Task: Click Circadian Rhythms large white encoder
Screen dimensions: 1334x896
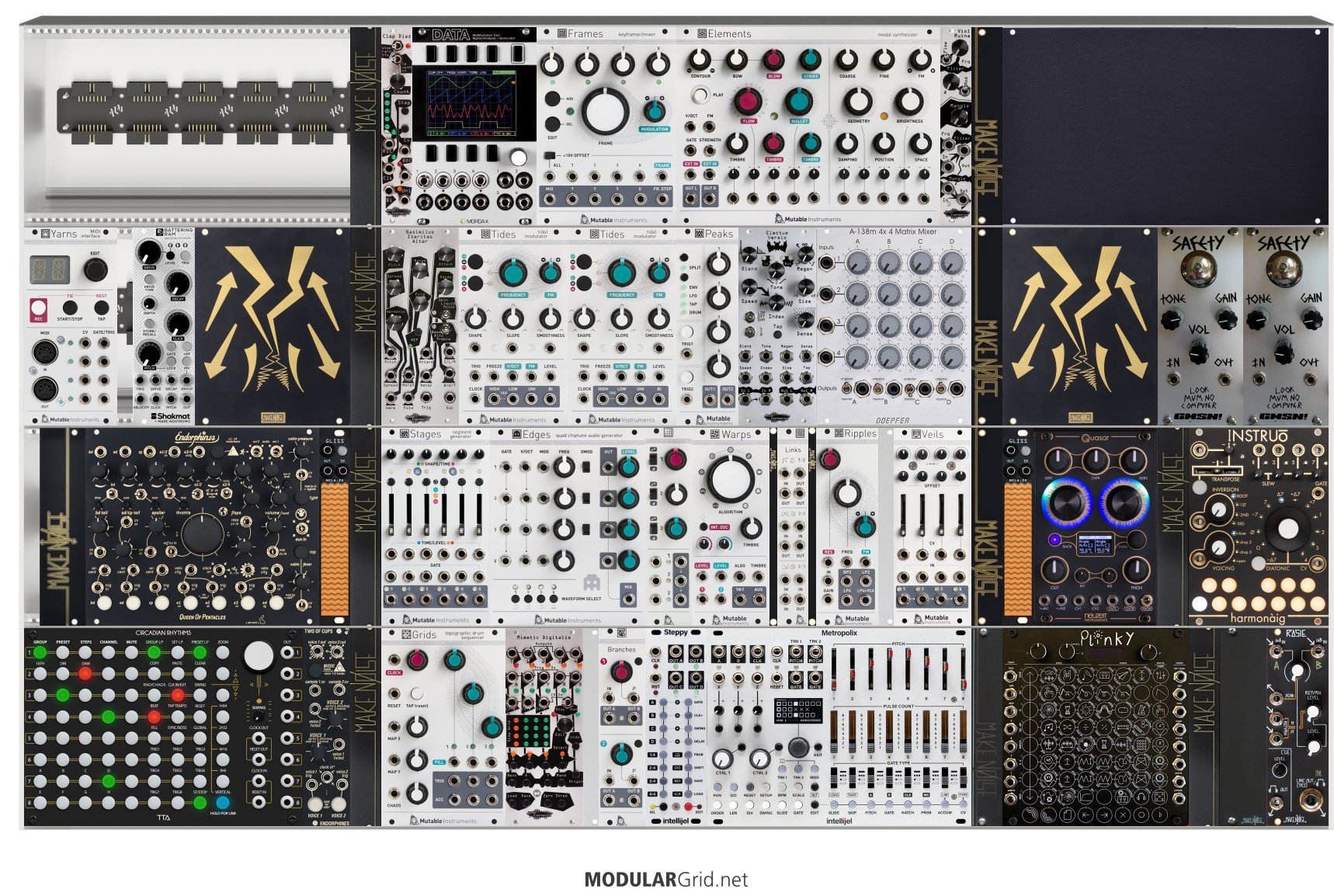Action: 259,657
